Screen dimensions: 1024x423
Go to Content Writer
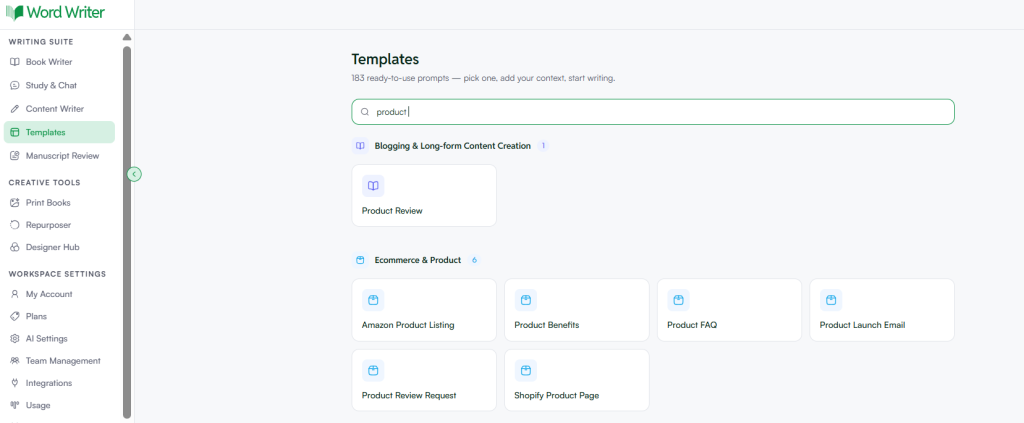[59, 109]
